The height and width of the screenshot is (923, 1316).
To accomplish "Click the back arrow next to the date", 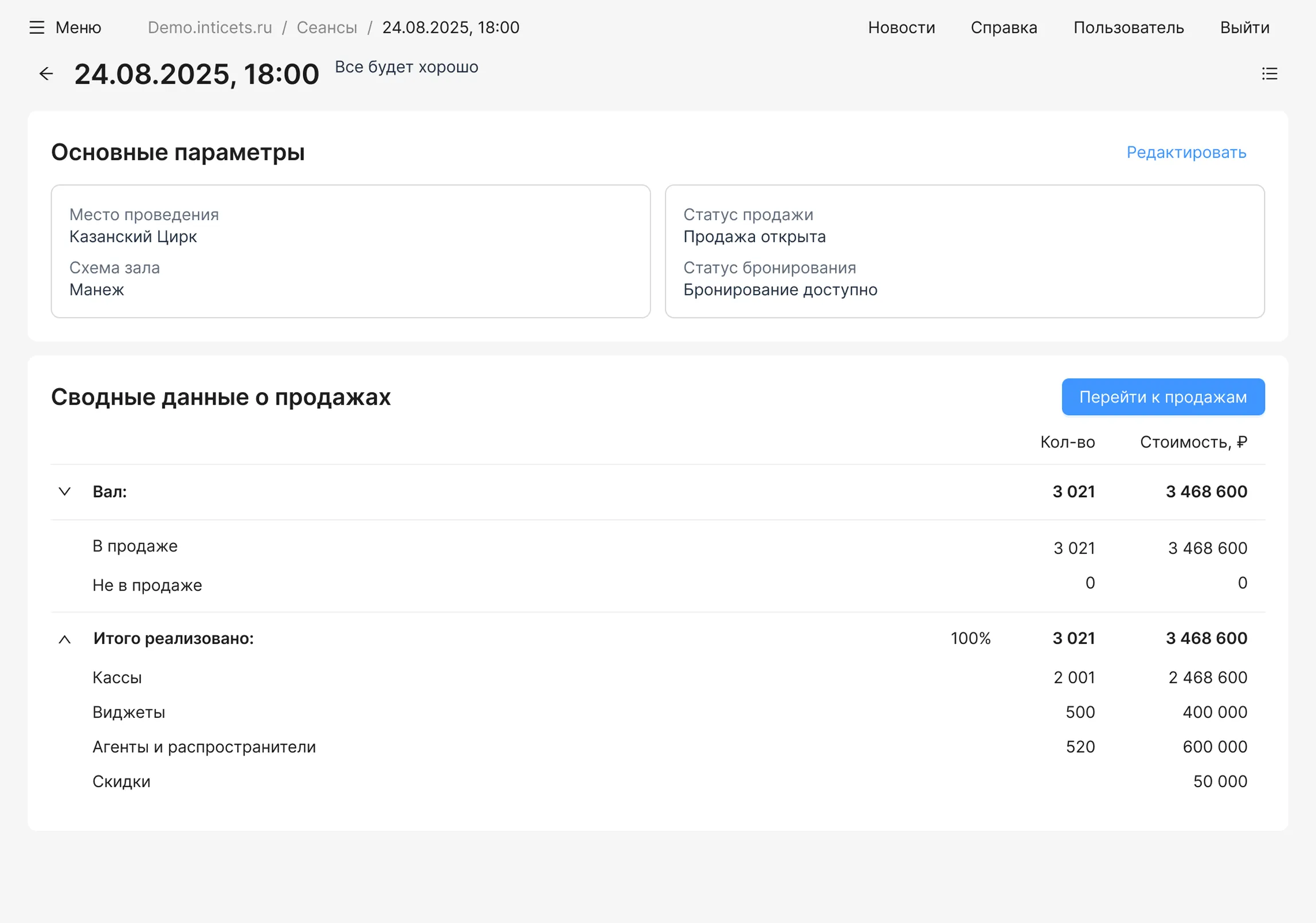I will 46,73.
